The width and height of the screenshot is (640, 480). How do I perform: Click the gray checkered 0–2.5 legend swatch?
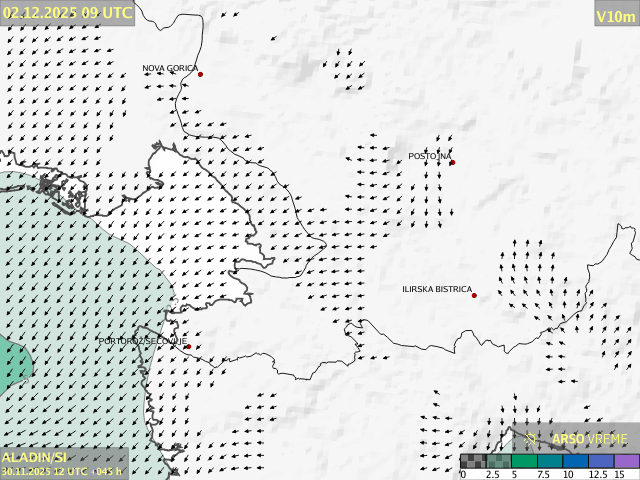point(473,462)
